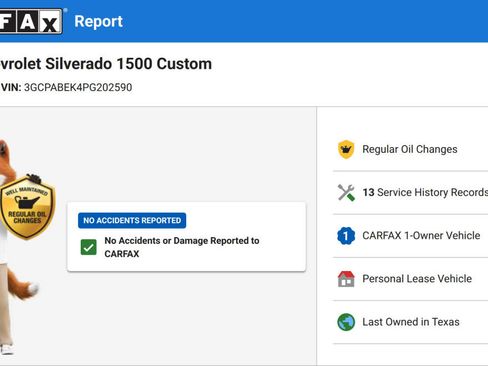Open the Regular Oil Changes row
This screenshot has width=488, height=366.
point(410,149)
